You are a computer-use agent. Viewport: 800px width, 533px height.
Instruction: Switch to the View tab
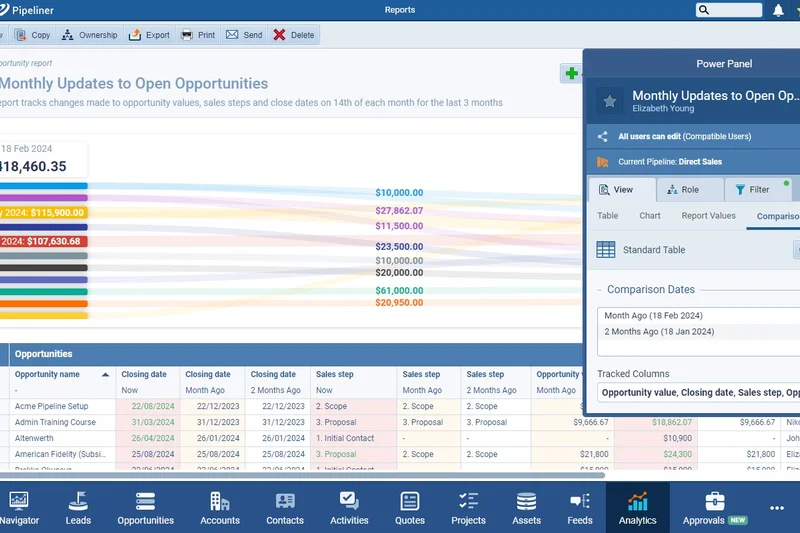622,190
